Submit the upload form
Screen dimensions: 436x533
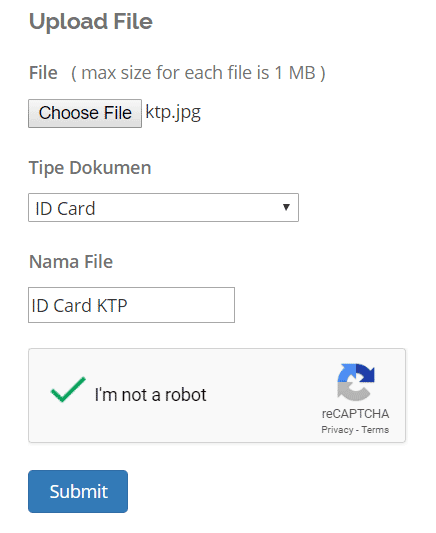click(x=78, y=492)
